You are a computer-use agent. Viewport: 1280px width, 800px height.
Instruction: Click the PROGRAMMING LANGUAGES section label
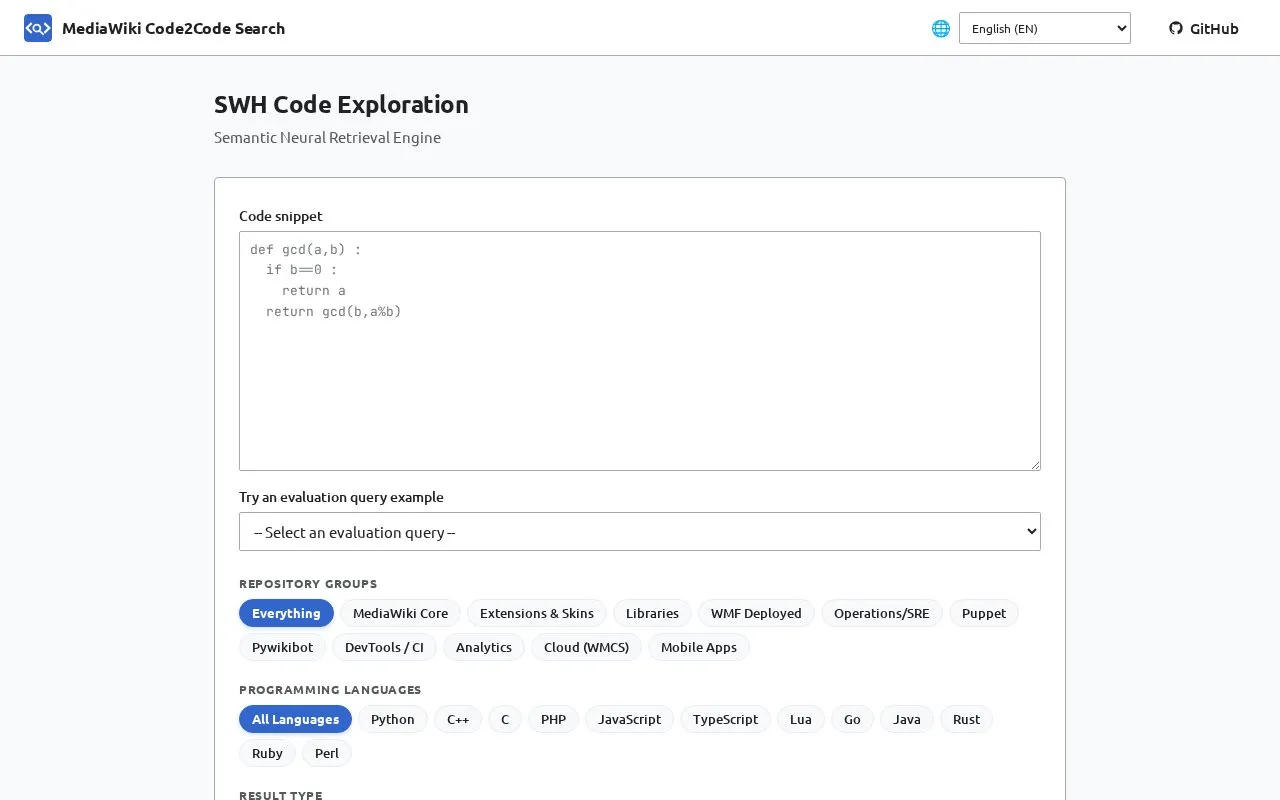click(330, 690)
